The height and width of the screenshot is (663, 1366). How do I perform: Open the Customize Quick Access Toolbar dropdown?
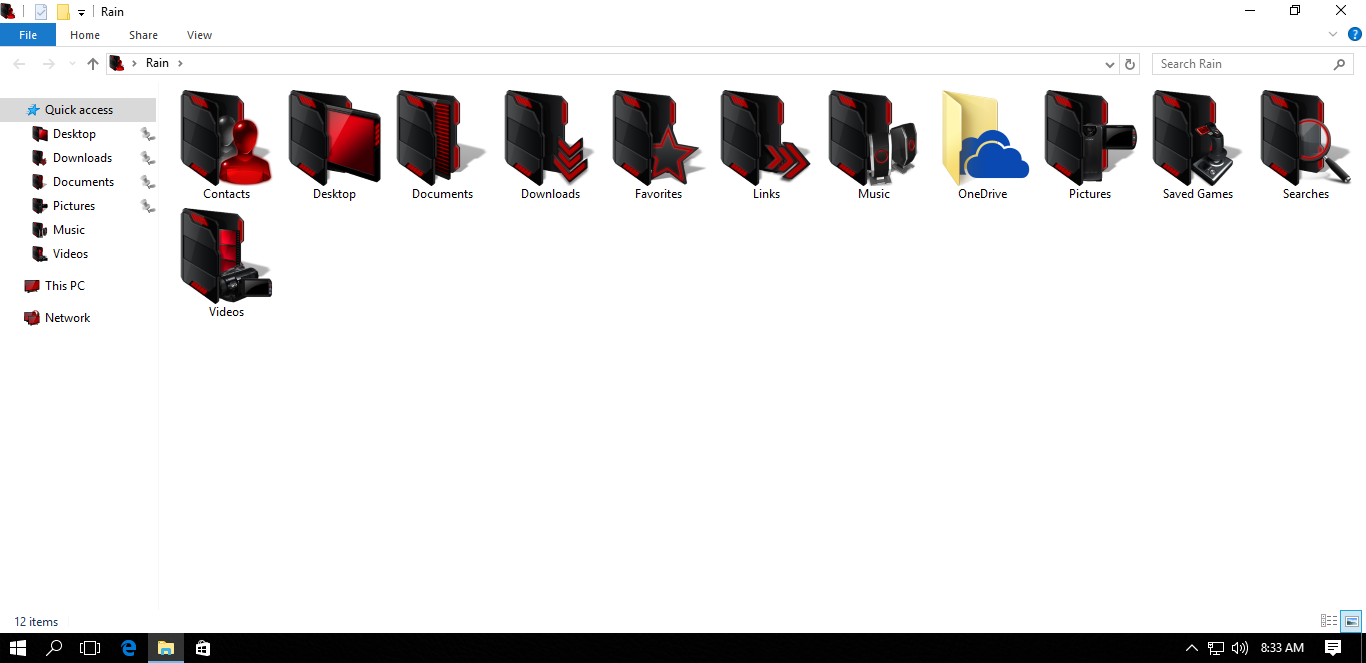coord(81,13)
